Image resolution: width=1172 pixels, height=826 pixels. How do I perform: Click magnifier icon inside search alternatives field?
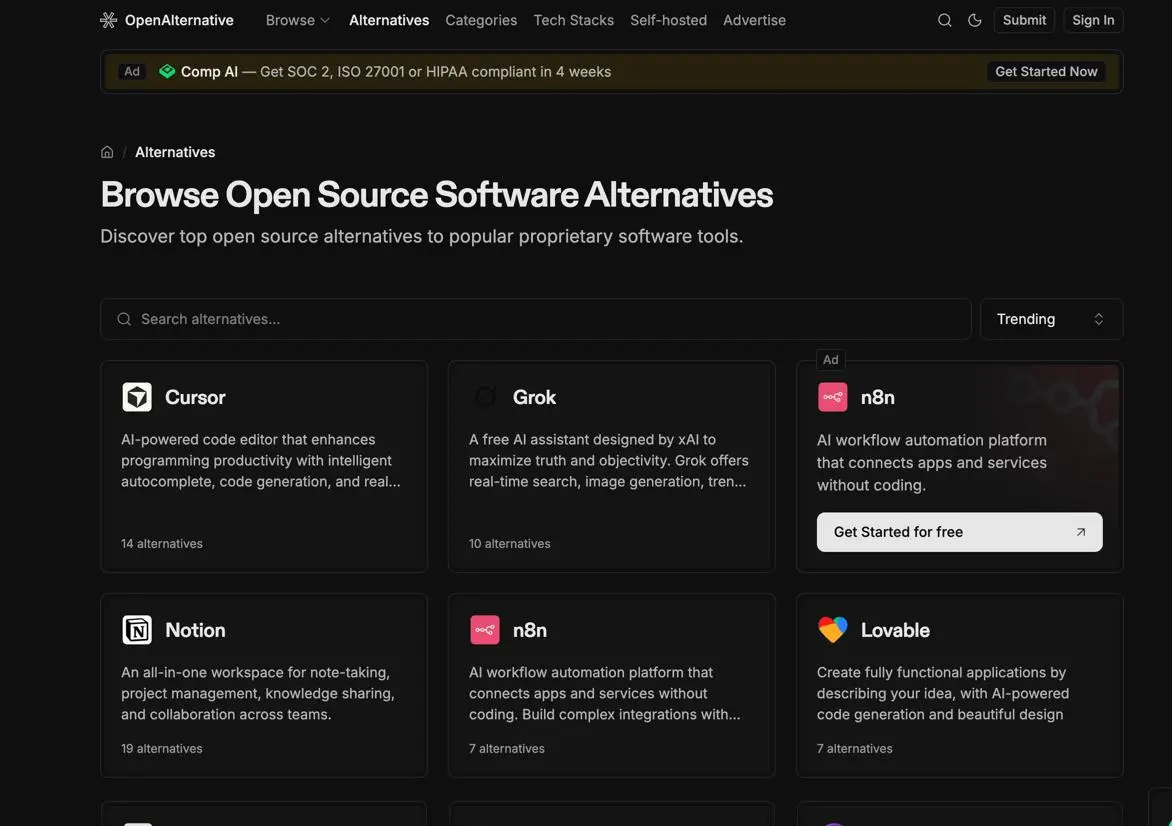click(124, 319)
